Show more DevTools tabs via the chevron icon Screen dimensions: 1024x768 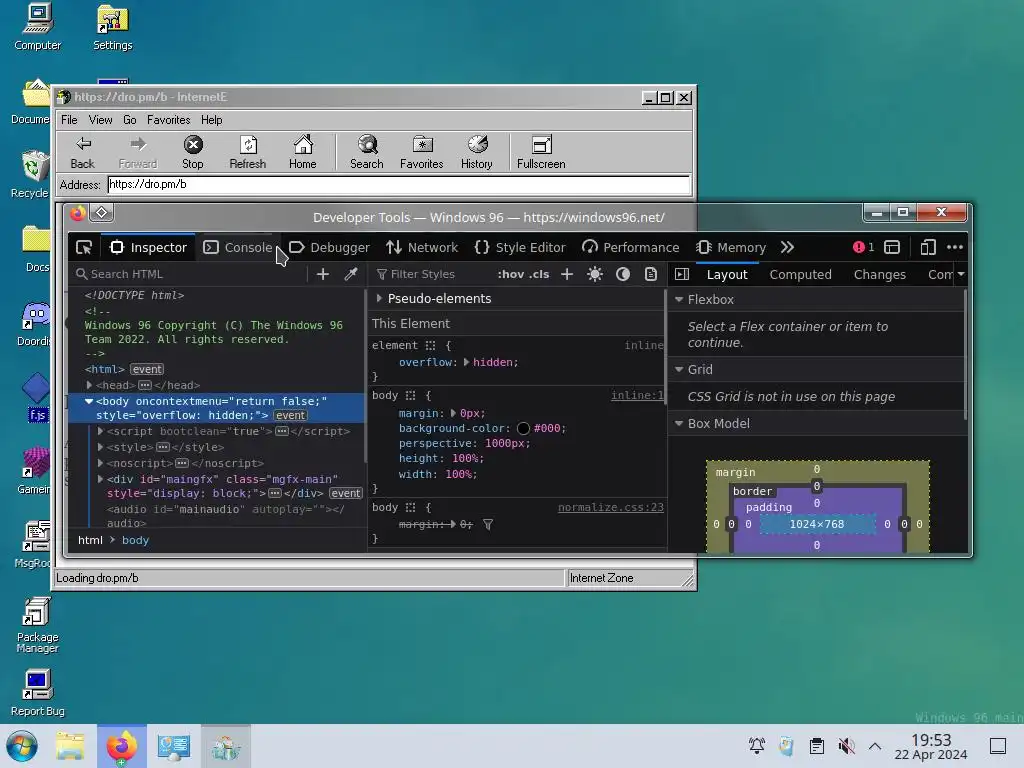787,248
